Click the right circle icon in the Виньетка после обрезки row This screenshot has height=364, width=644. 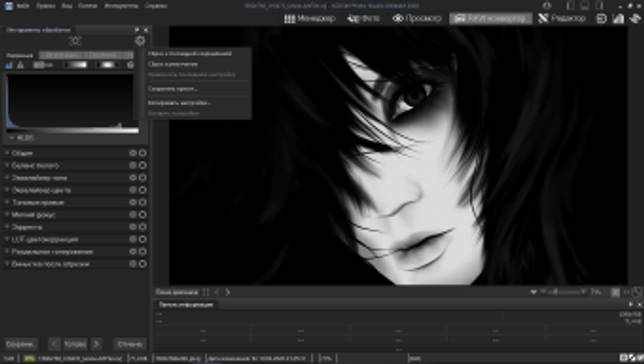143,264
